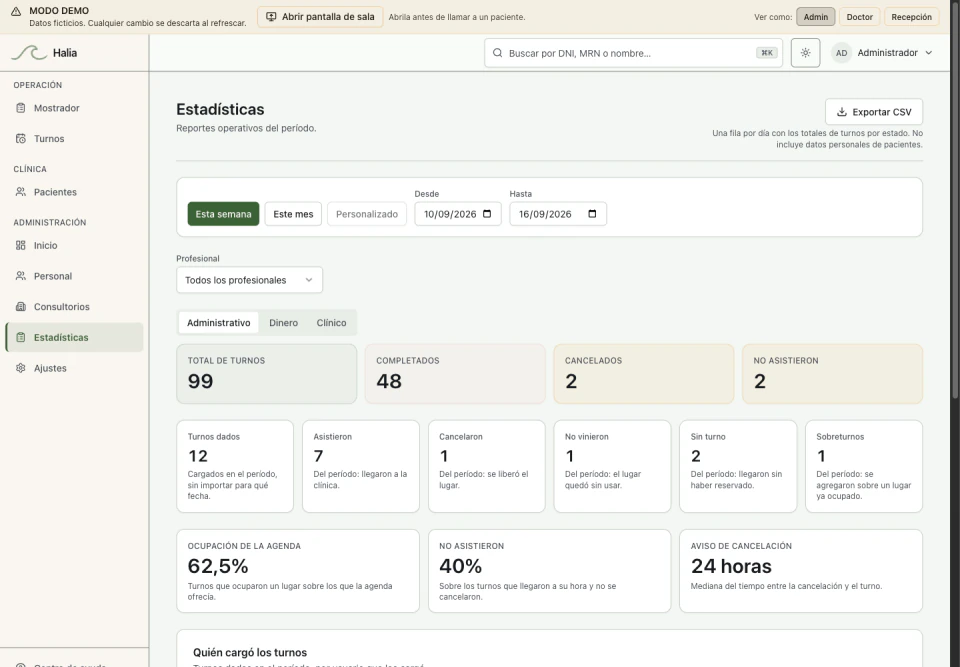Click the Ajustes gear icon

pos(21,367)
